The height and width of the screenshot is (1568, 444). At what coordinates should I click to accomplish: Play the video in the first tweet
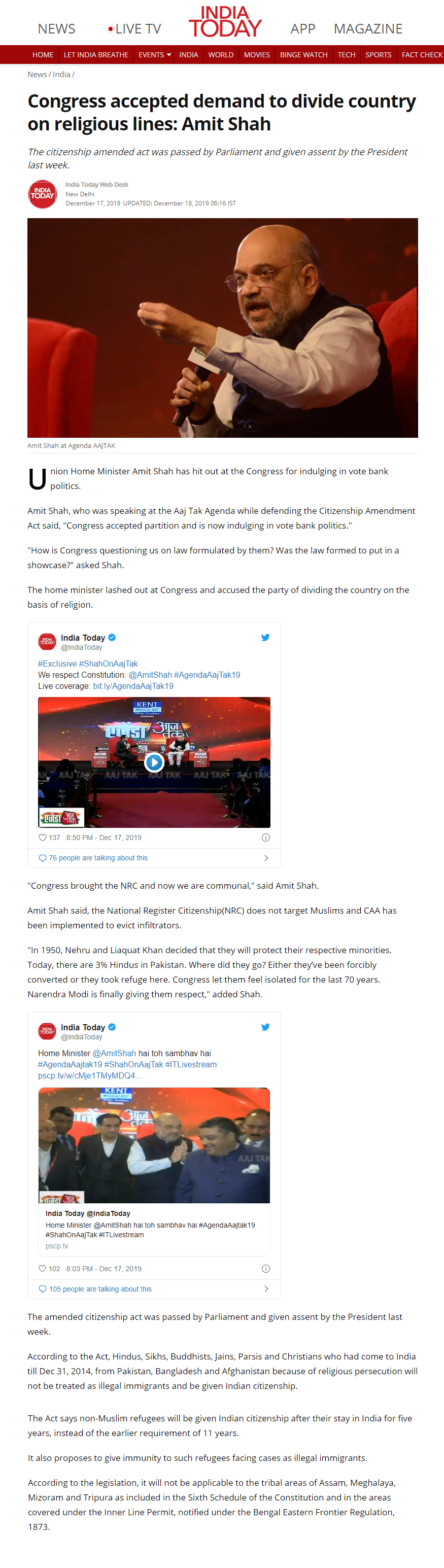coord(154,762)
